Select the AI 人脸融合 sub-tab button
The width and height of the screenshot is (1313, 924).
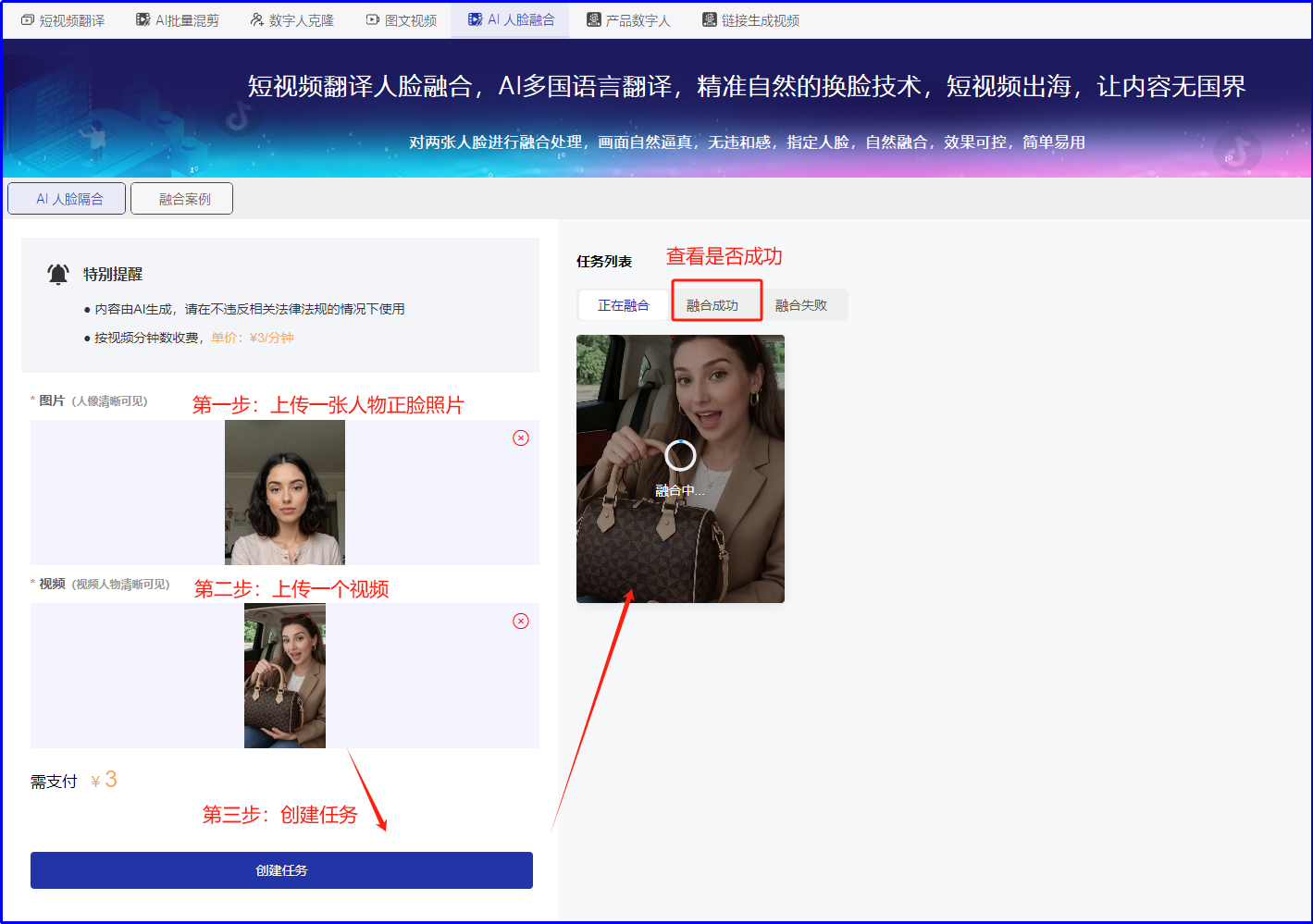[68, 199]
